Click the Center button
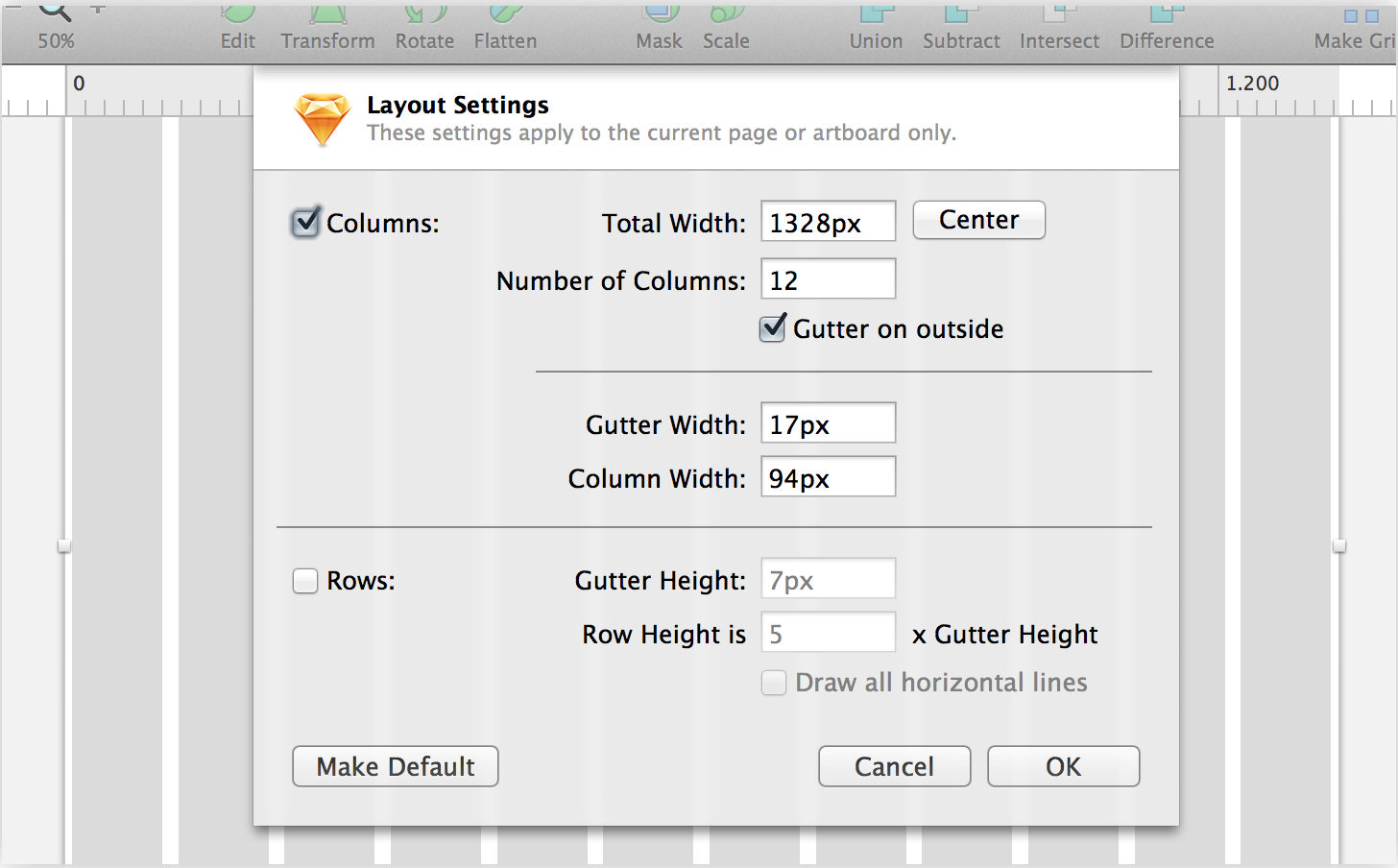The image size is (1398, 868). click(978, 220)
